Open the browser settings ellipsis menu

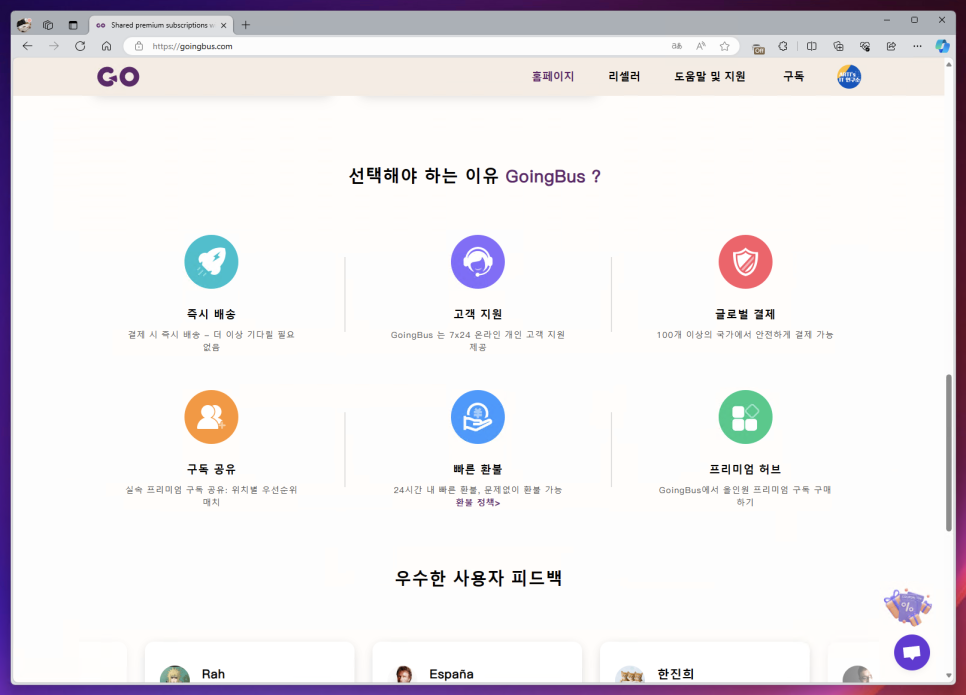click(x=917, y=46)
